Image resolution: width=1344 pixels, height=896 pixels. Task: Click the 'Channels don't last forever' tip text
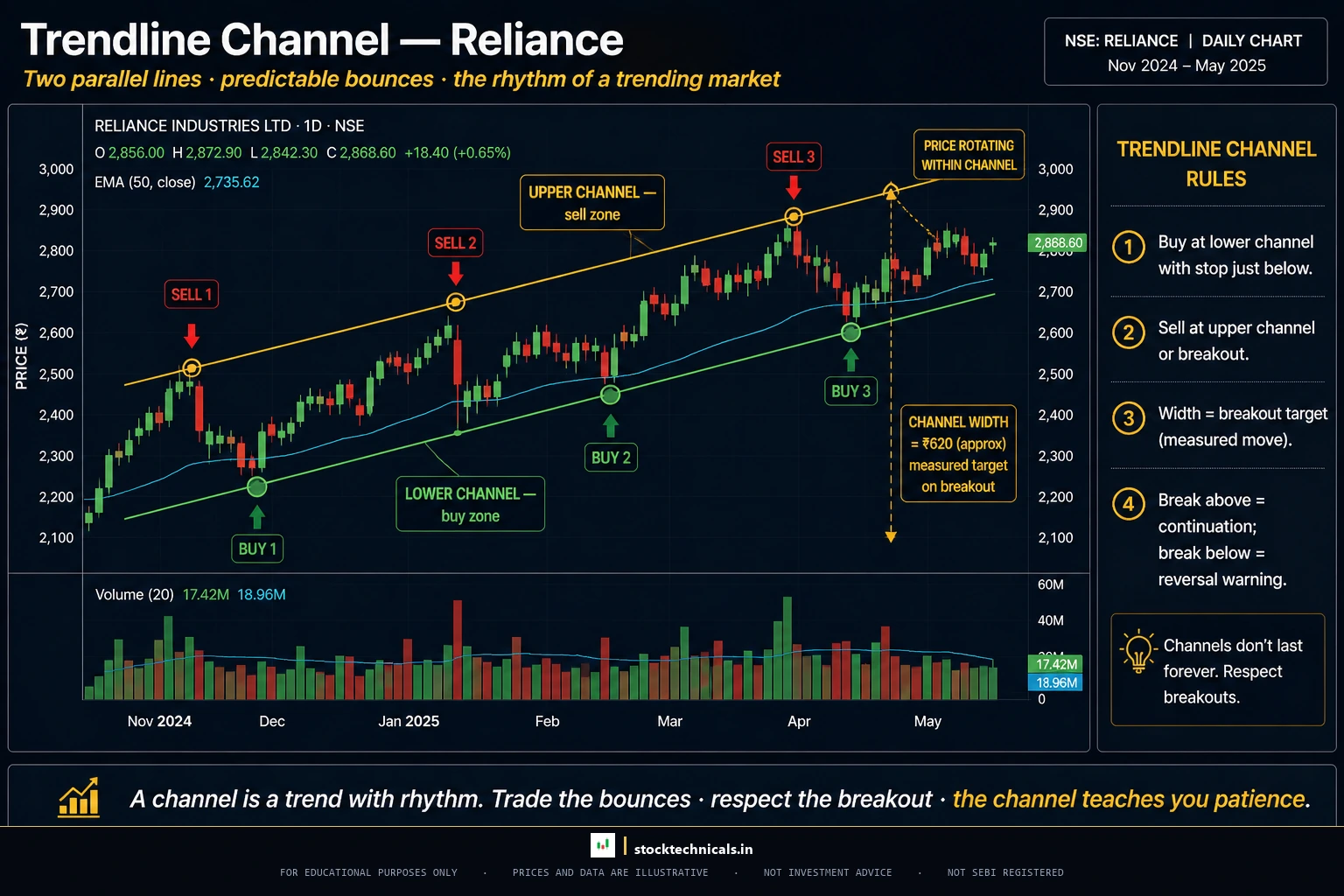pyautogui.click(x=1233, y=671)
